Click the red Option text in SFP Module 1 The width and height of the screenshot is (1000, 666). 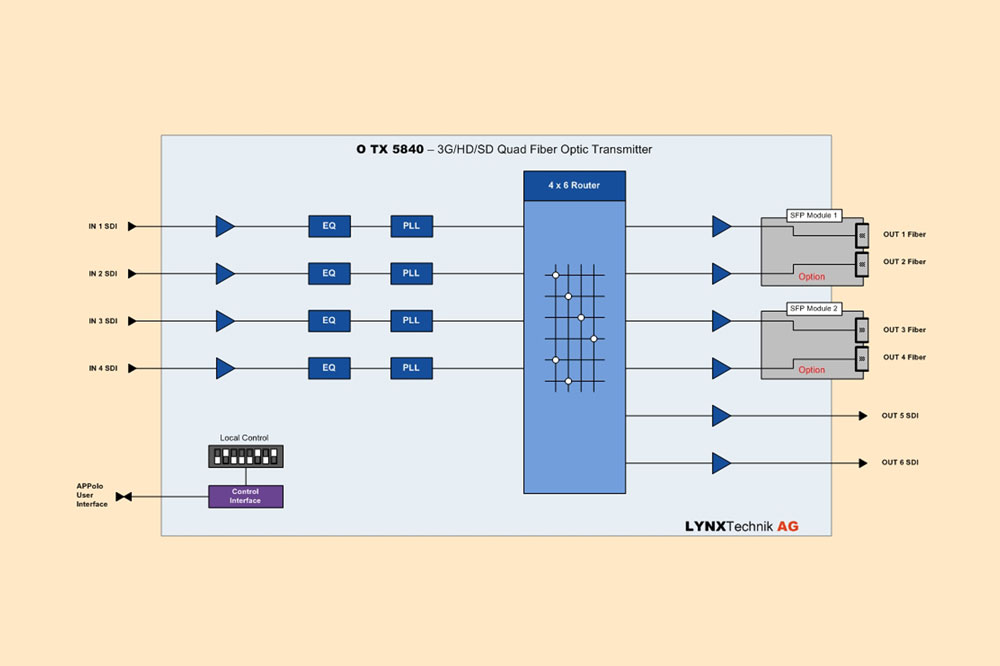(x=812, y=277)
